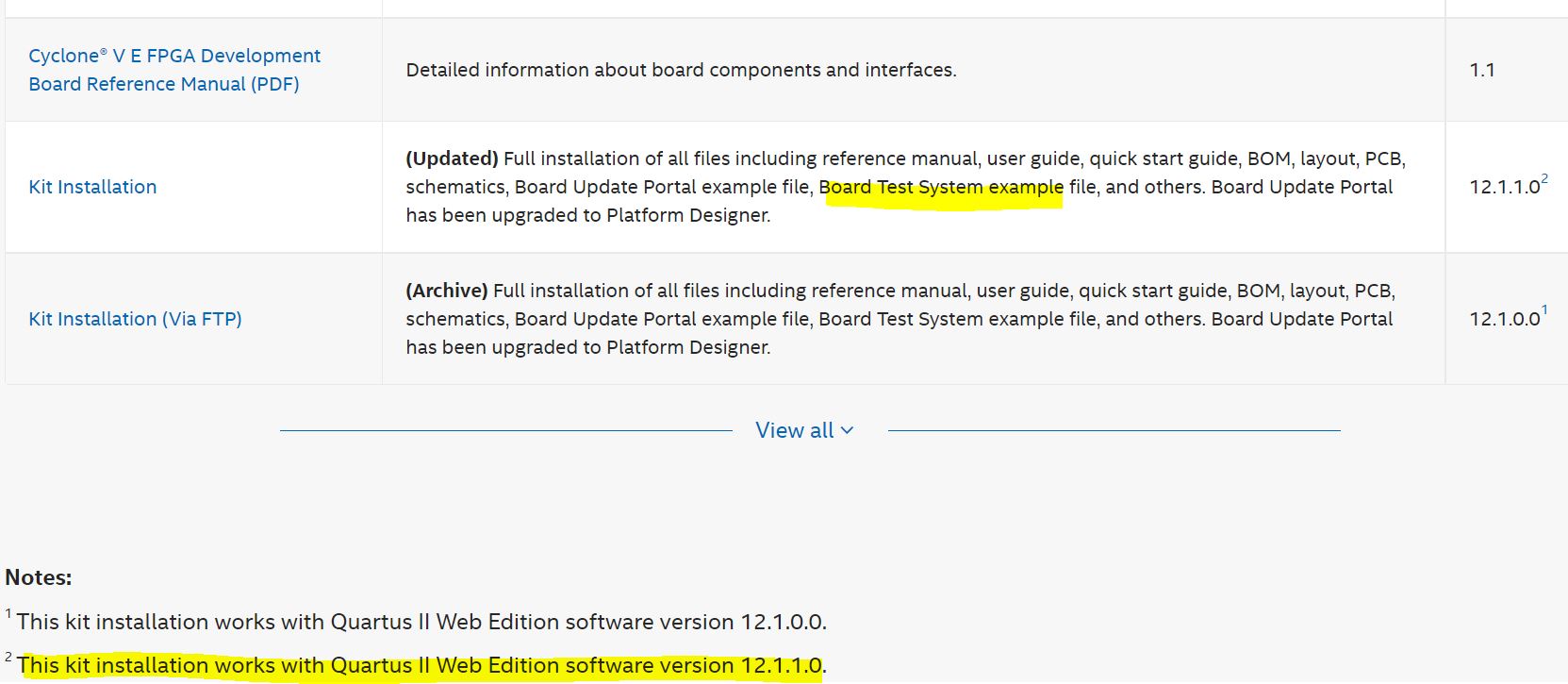
Task: Click the bold (Updated) label
Action: coord(452,158)
